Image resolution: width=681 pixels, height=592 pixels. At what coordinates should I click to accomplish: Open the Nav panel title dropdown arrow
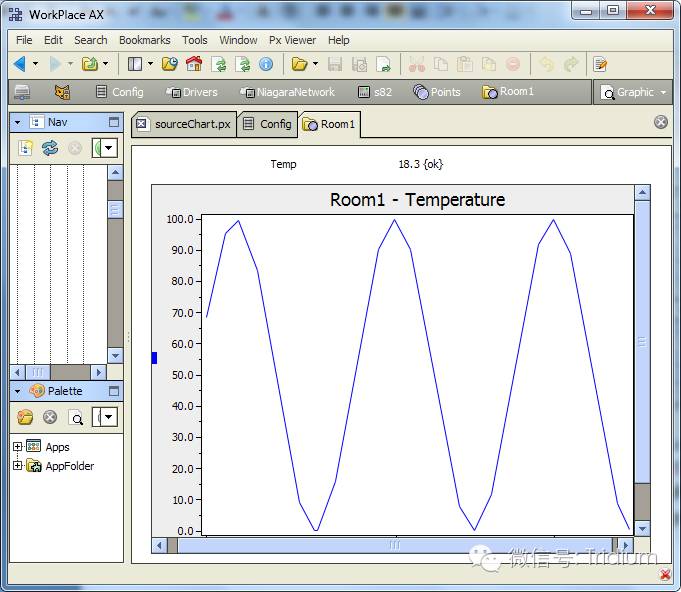(x=17, y=122)
